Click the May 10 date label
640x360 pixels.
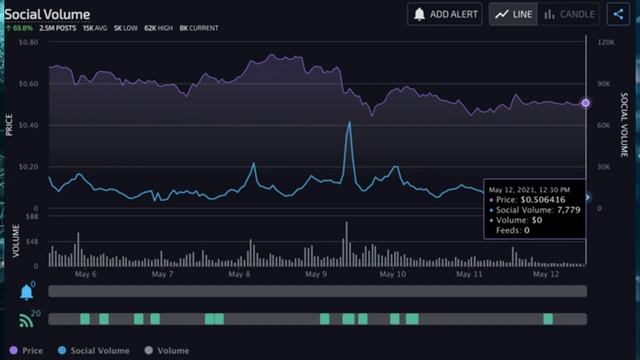tap(393, 274)
